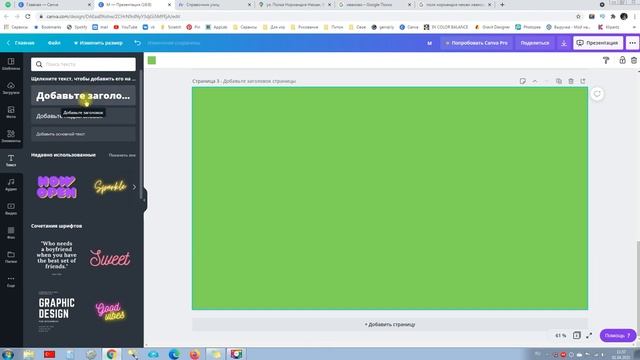The height and width of the screenshot is (360, 640).
Task: Open the Templates tab in the side rail
Action: [x=11, y=63]
